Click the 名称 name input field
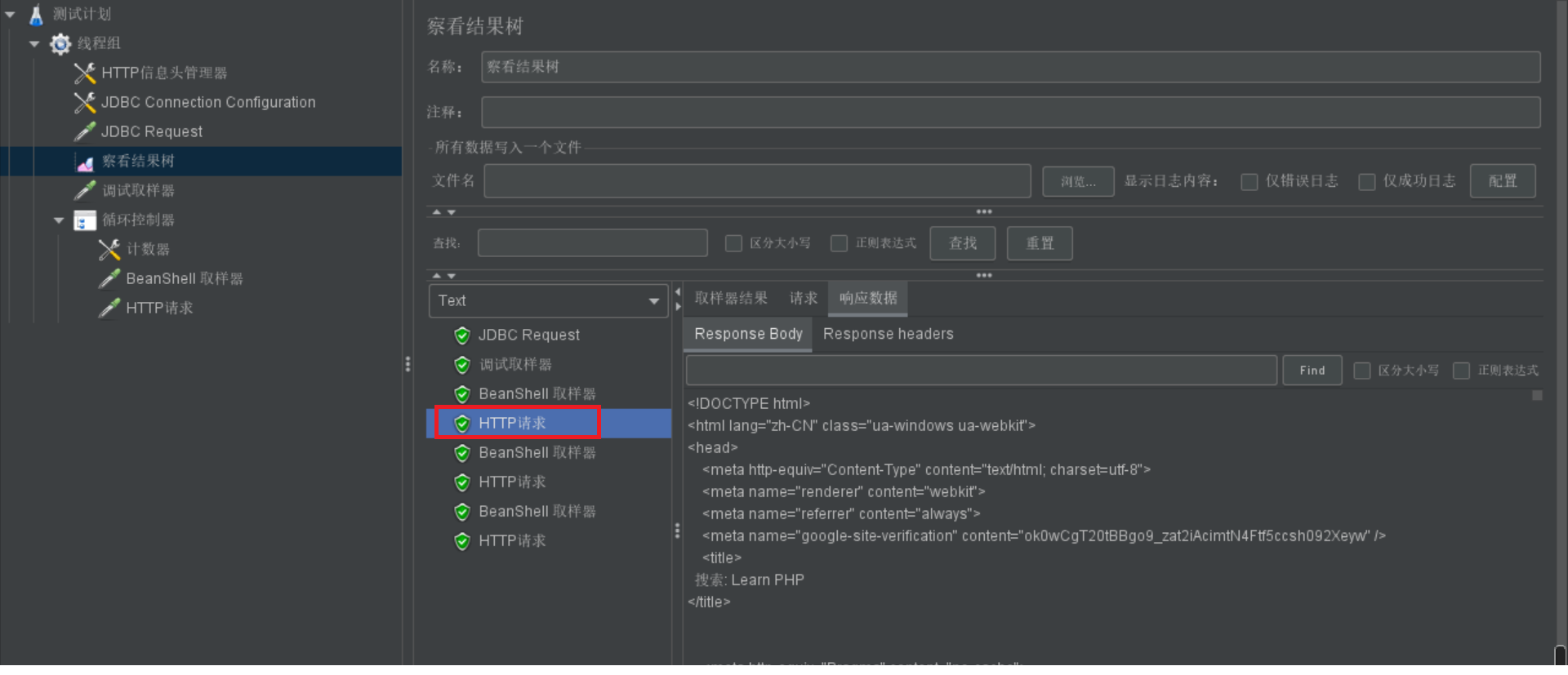 click(x=1011, y=67)
